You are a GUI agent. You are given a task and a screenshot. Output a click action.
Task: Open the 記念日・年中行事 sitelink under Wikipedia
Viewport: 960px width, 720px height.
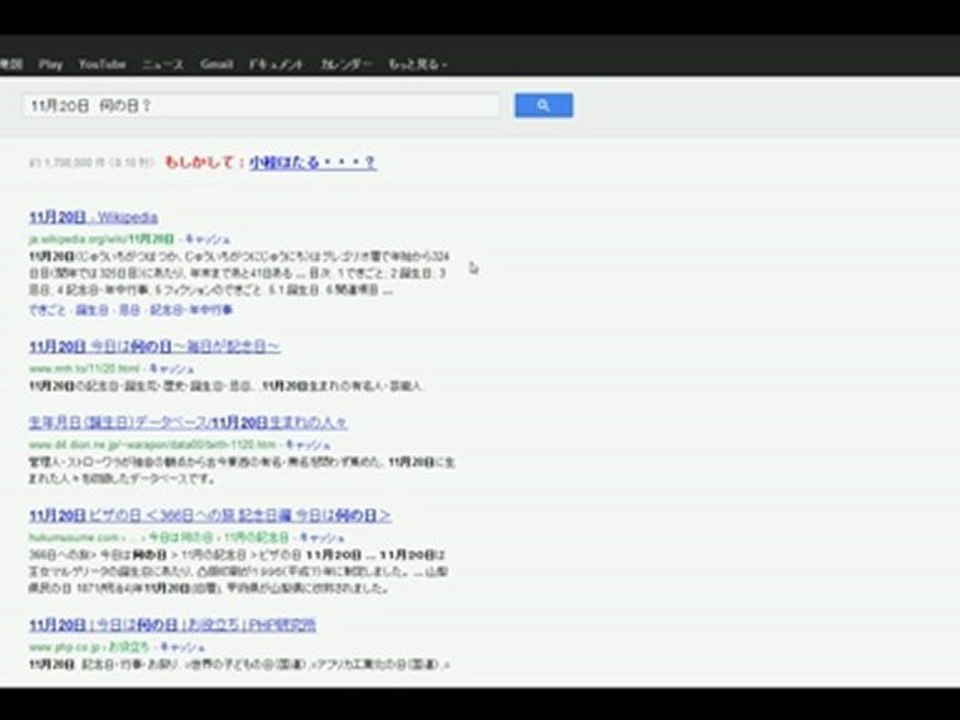tap(192, 310)
